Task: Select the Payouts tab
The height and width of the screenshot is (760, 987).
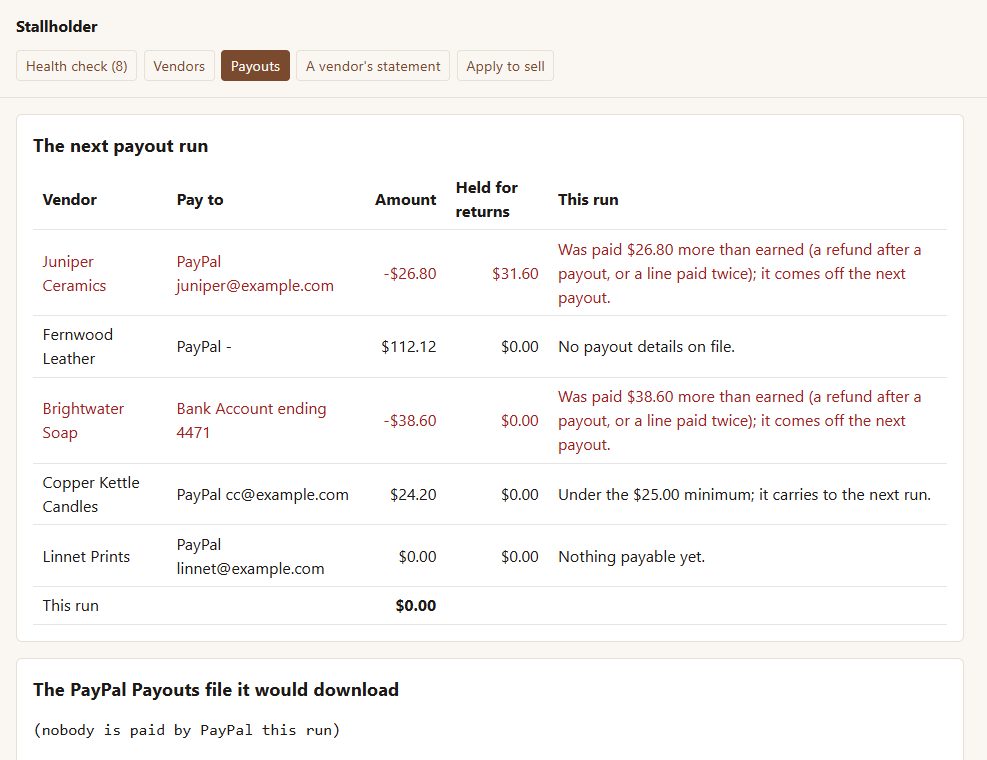Action: 255,66
